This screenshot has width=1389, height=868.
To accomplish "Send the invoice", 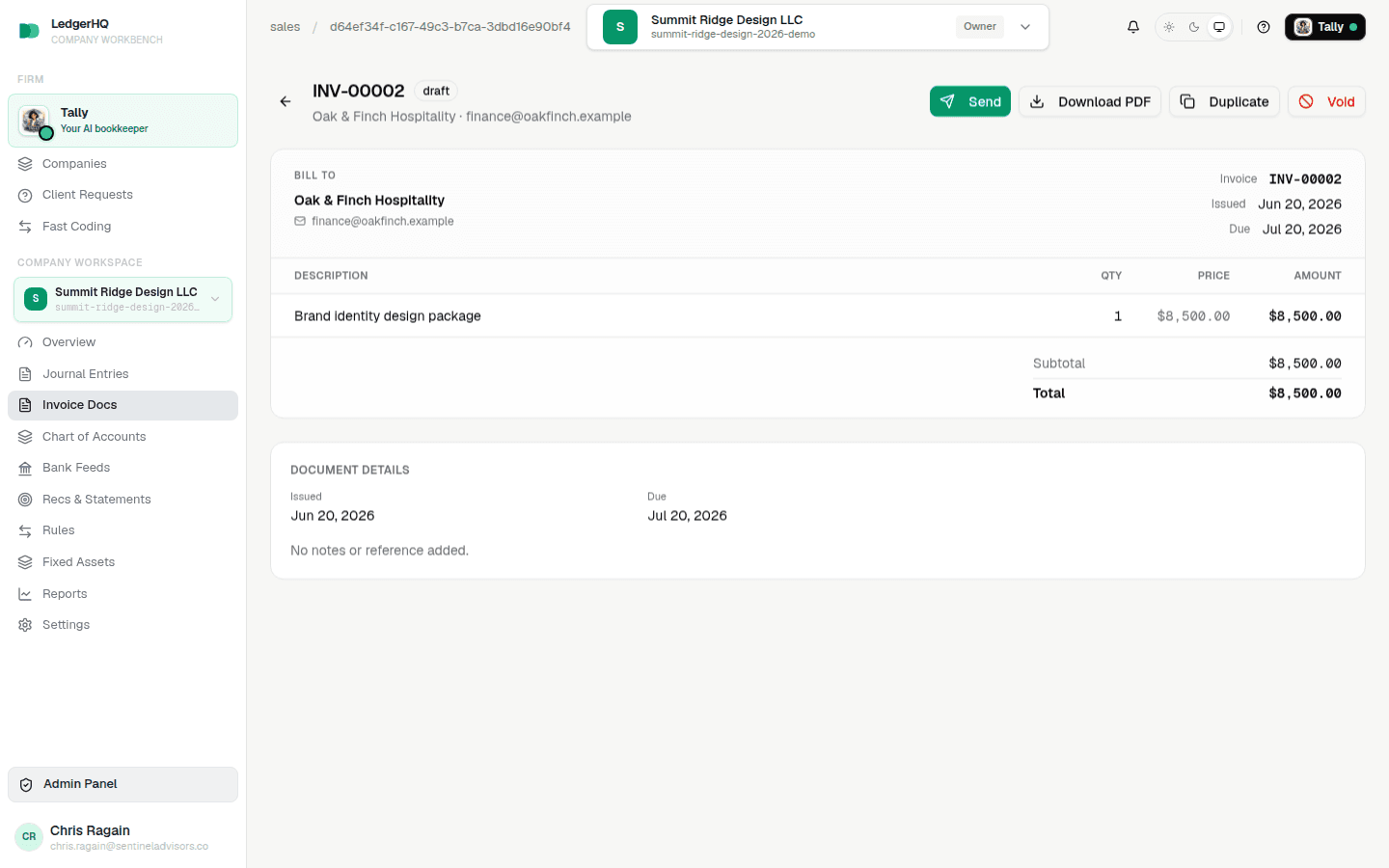I will click(x=969, y=101).
